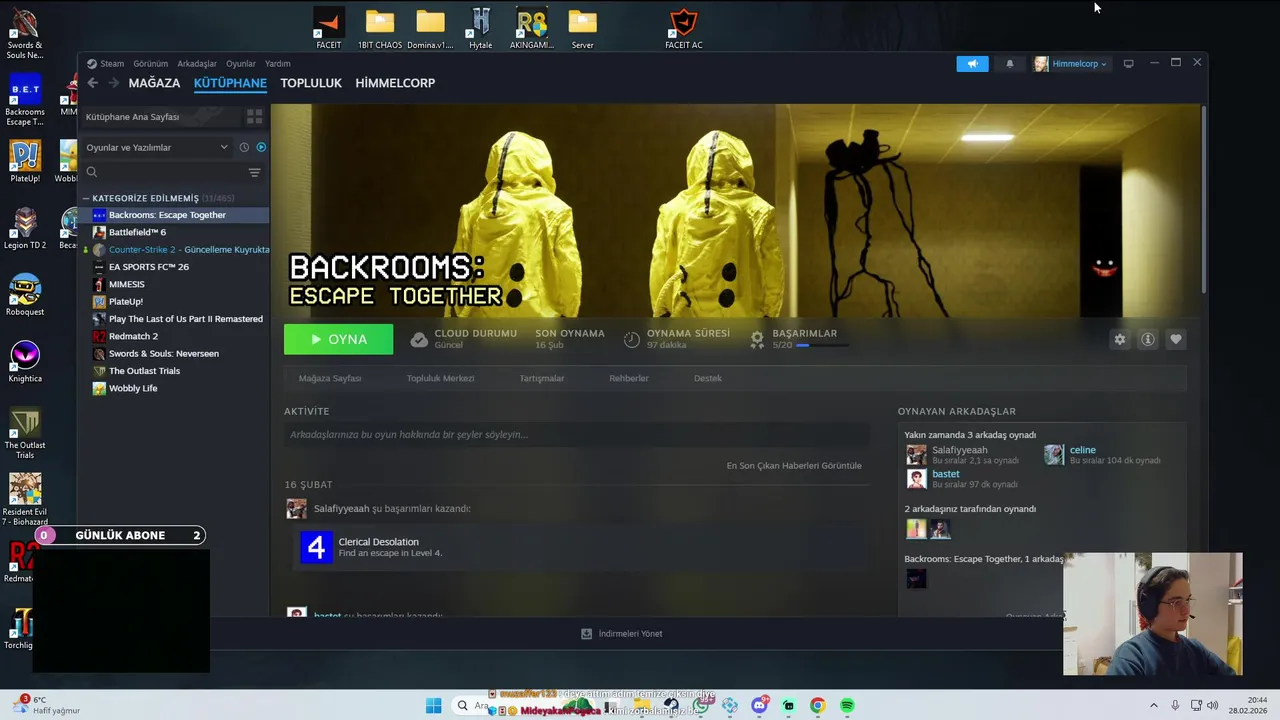This screenshot has height=720, width=1280.
Task: Go forward with Steam's right arrow
Action: pos(113,83)
